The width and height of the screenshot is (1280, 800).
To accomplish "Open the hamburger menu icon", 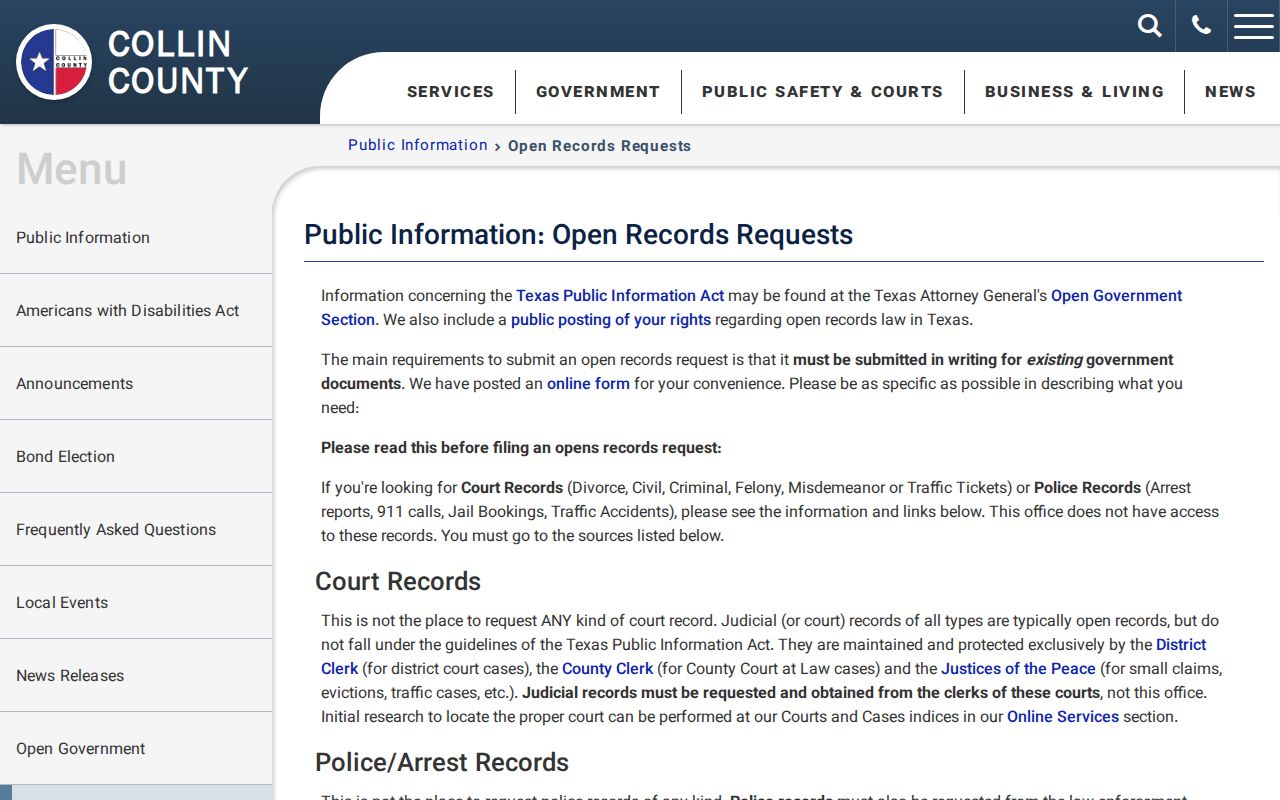I will (1254, 26).
